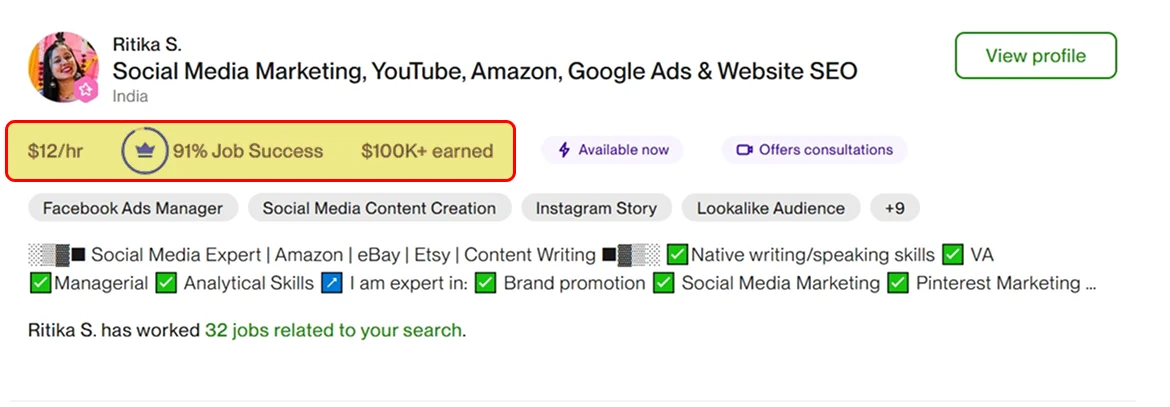
Task: Click the View profile button
Action: [x=1035, y=56]
